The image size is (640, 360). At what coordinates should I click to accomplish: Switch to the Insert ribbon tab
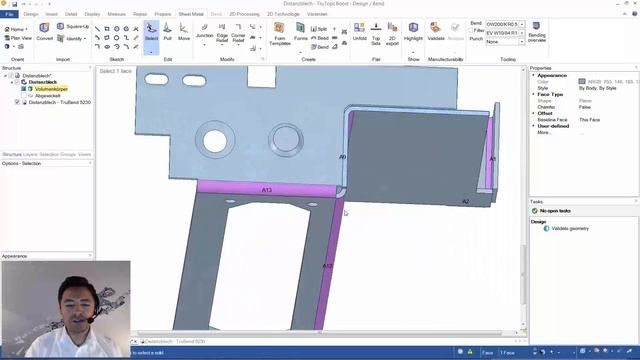point(51,14)
